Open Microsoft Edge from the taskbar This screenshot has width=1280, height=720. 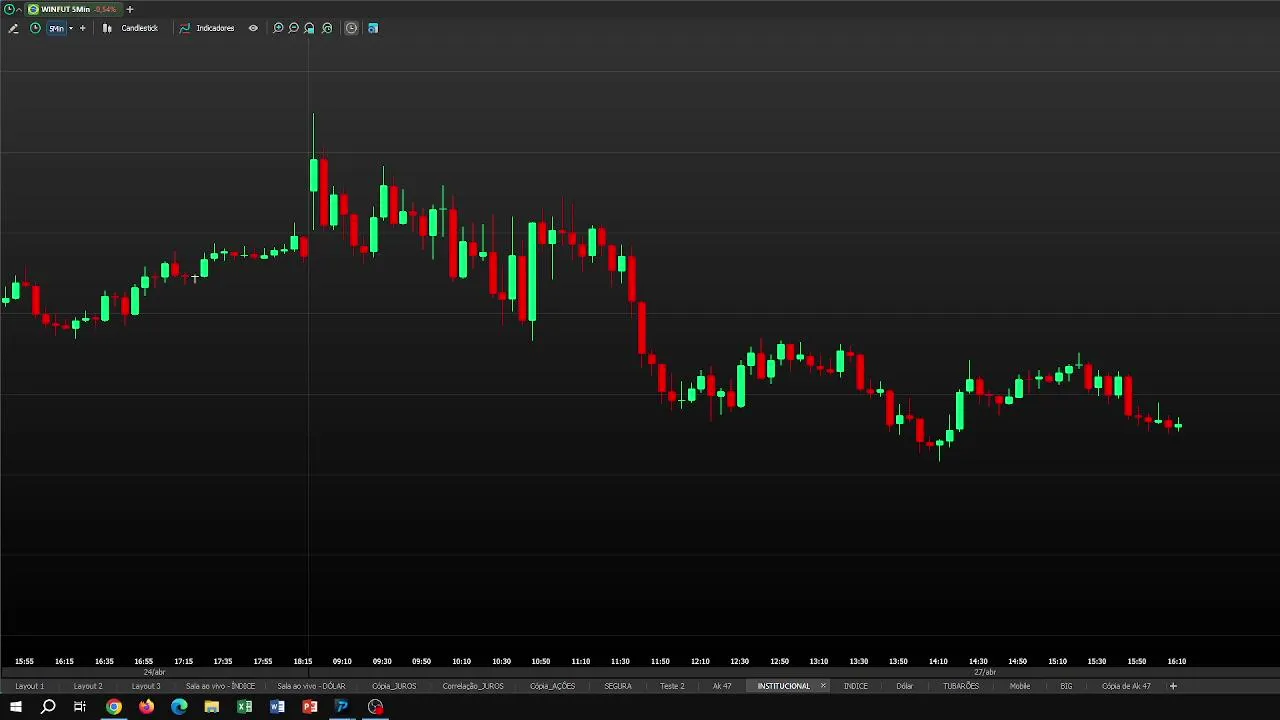point(179,707)
